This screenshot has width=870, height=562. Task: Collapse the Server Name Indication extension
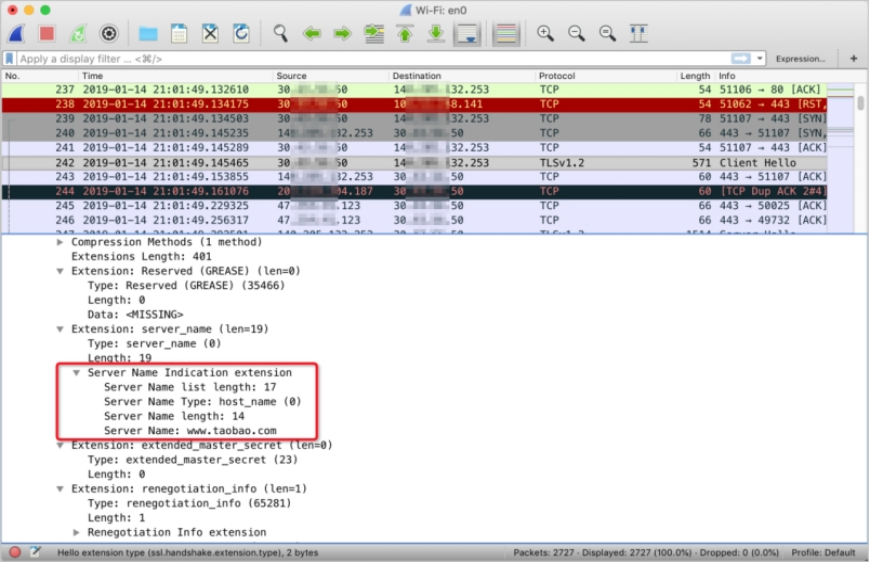coord(76,373)
